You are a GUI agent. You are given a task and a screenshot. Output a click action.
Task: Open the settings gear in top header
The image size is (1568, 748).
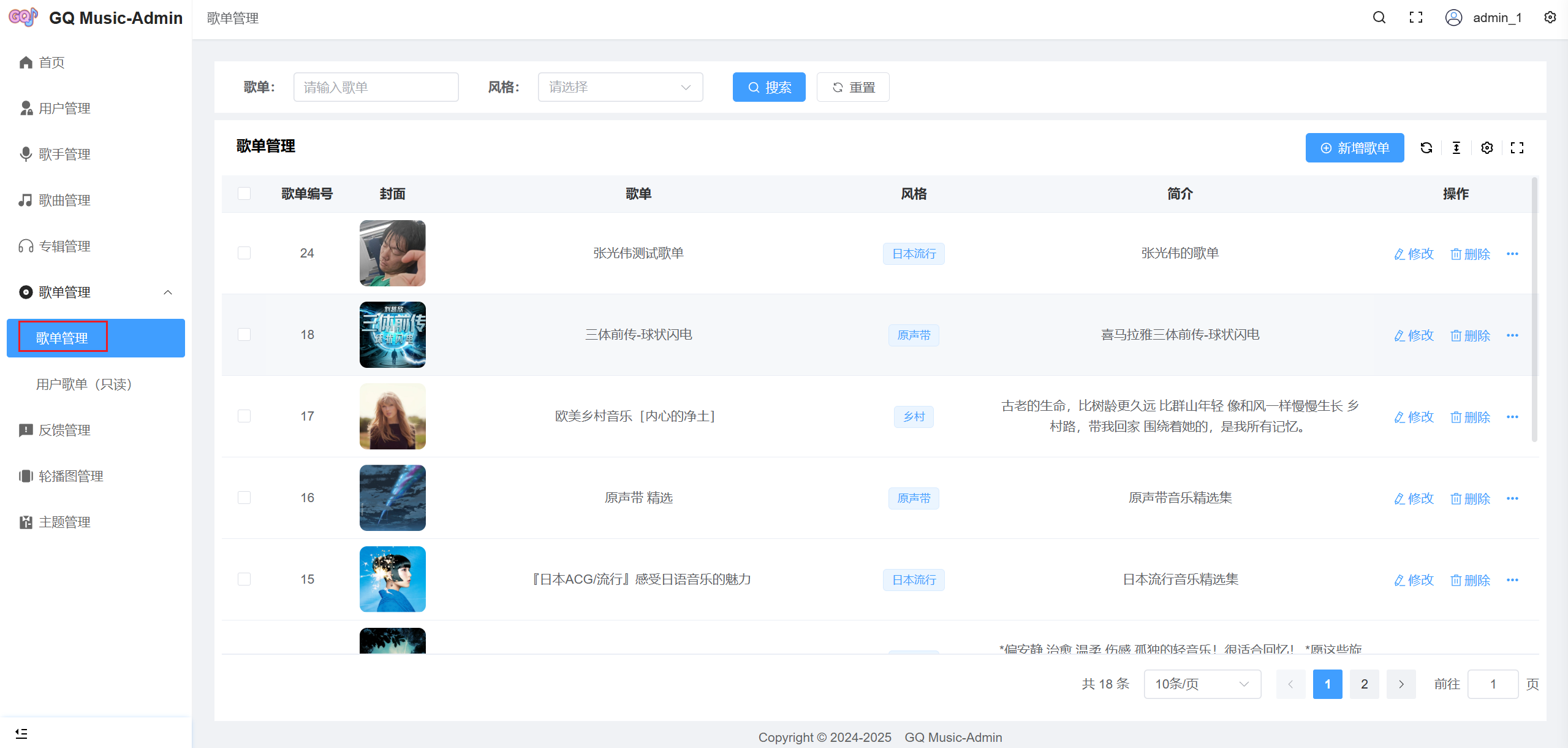pos(1550,18)
